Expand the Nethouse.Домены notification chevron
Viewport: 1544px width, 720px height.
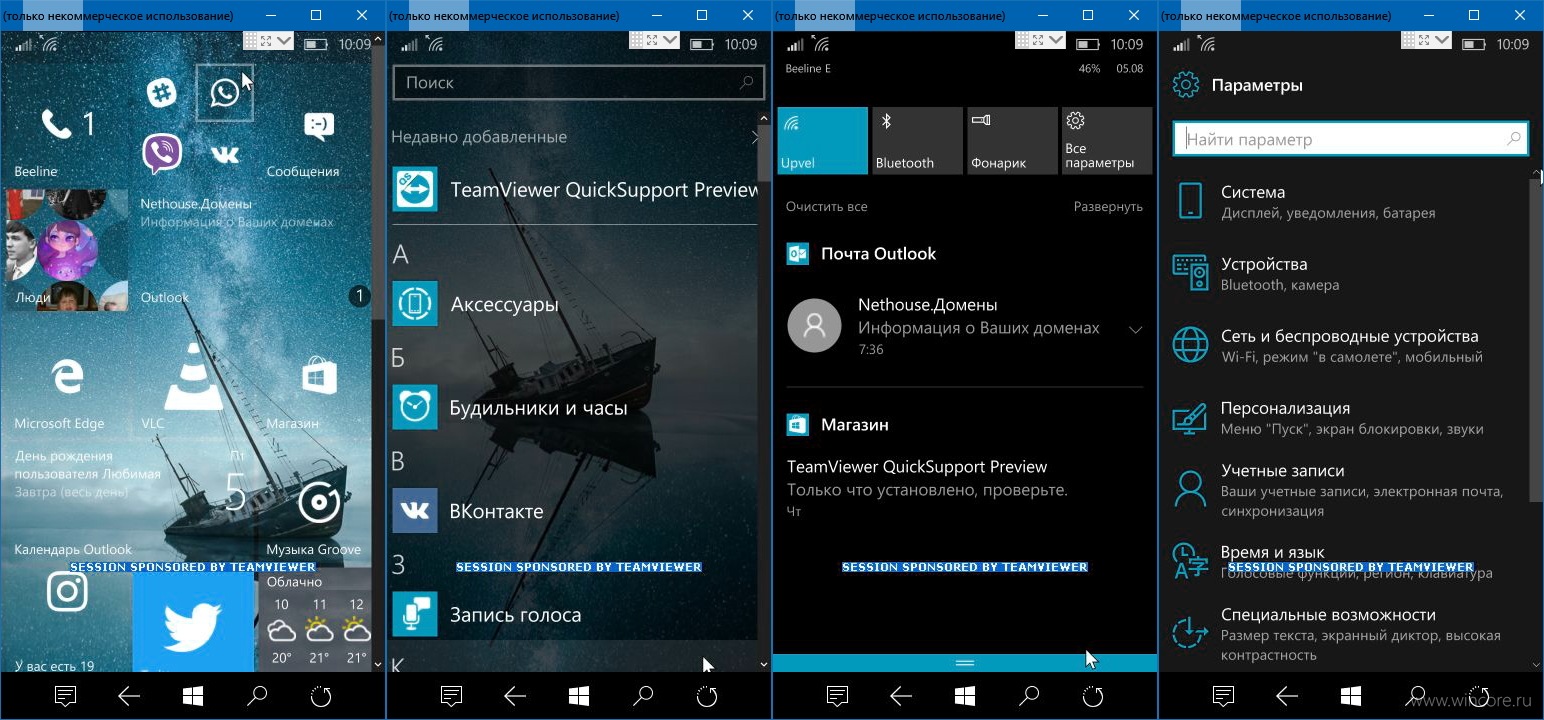[1135, 329]
